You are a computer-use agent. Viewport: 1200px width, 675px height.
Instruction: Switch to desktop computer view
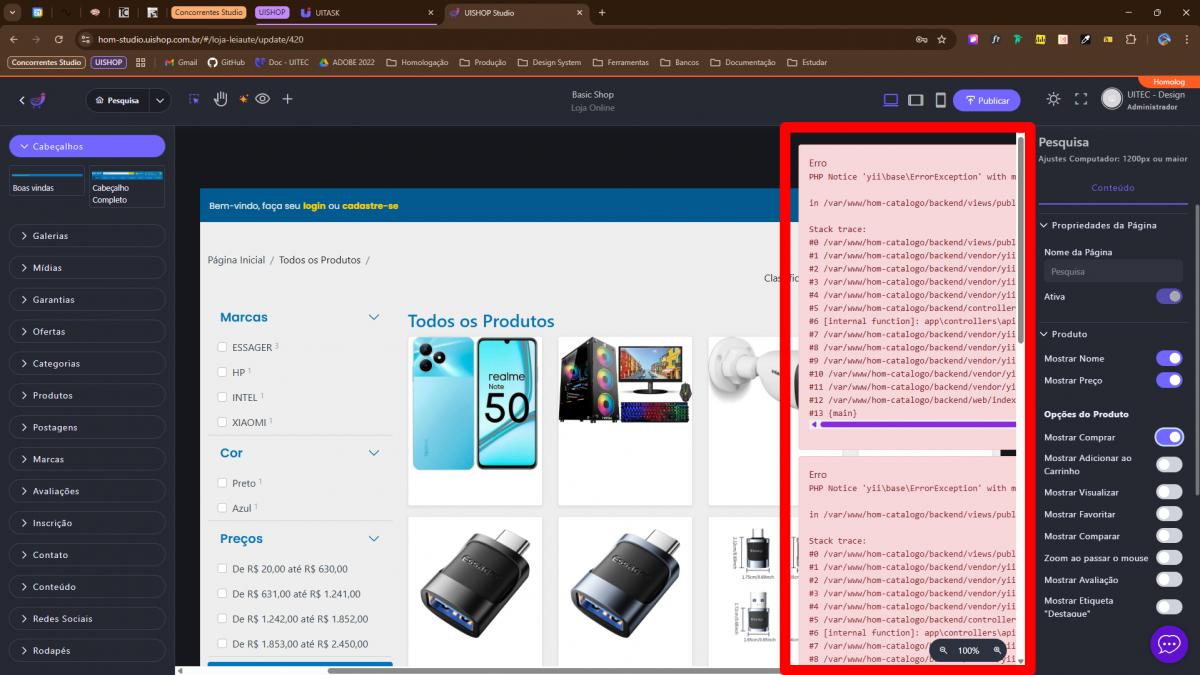click(891, 100)
